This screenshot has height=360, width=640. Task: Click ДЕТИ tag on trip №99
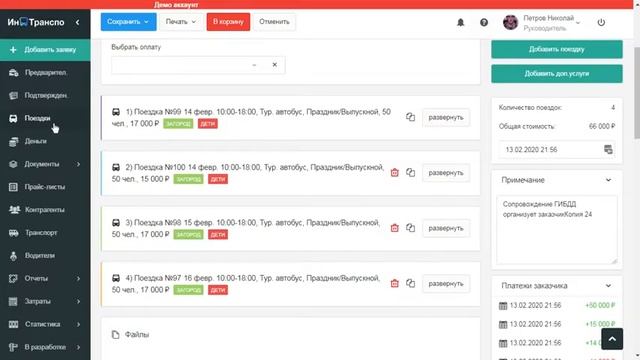(208, 124)
